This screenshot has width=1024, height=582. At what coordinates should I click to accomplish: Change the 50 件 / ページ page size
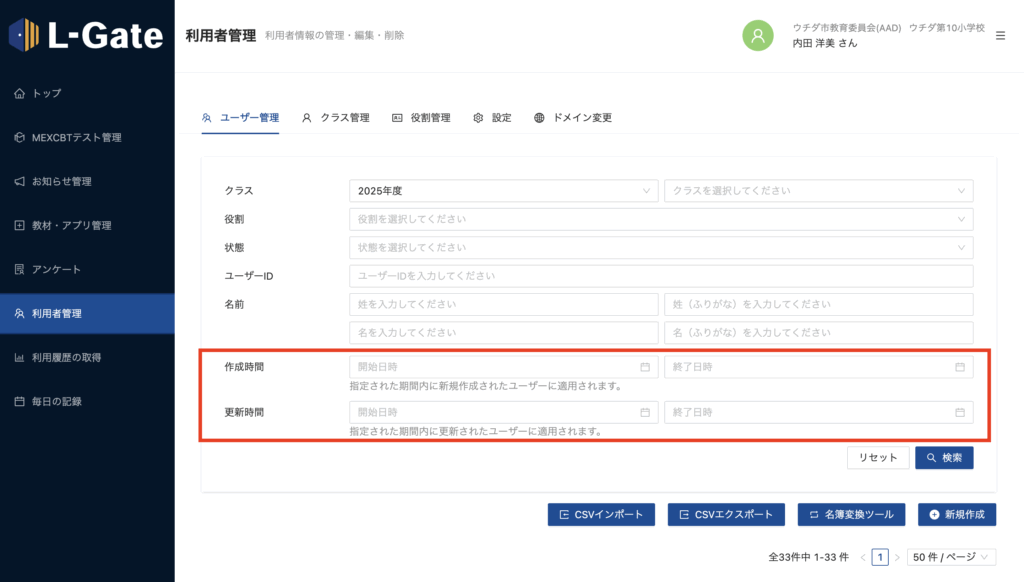click(951, 557)
